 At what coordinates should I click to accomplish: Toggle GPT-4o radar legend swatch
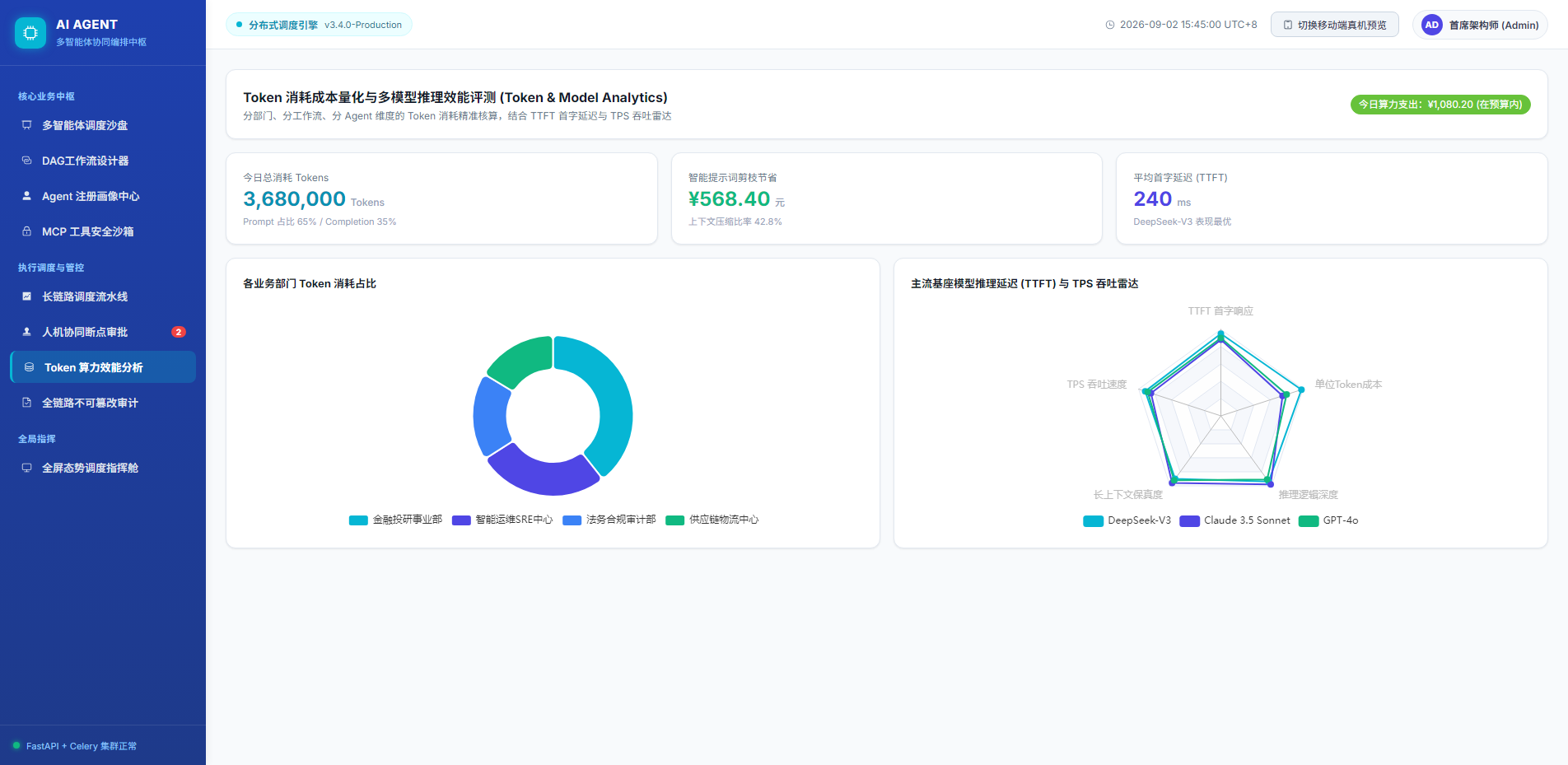[1309, 521]
